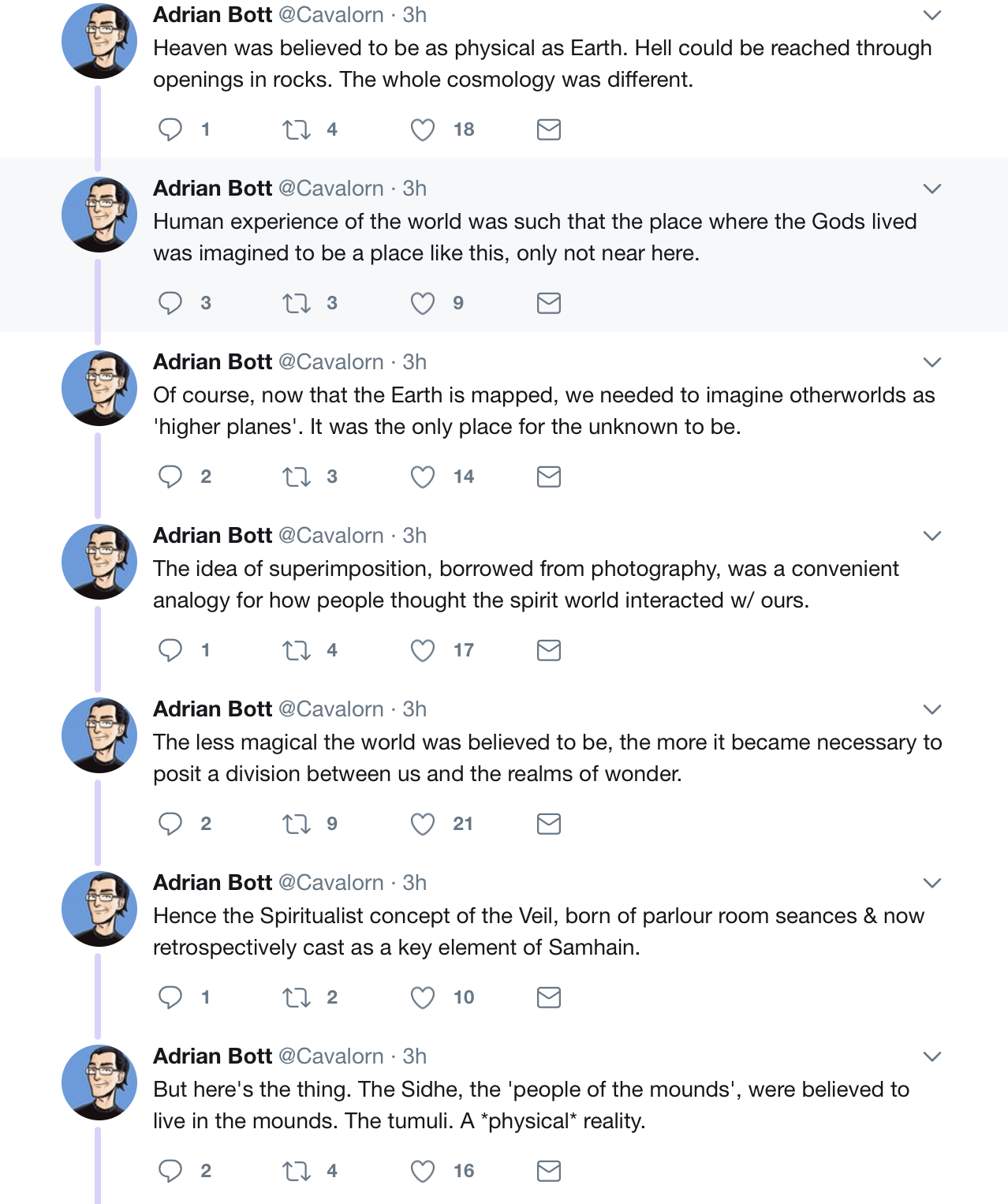The height and width of the screenshot is (1204, 1008).
Task: Send 'Human experience' tweet via direct message
Action: [x=548, y=303]
